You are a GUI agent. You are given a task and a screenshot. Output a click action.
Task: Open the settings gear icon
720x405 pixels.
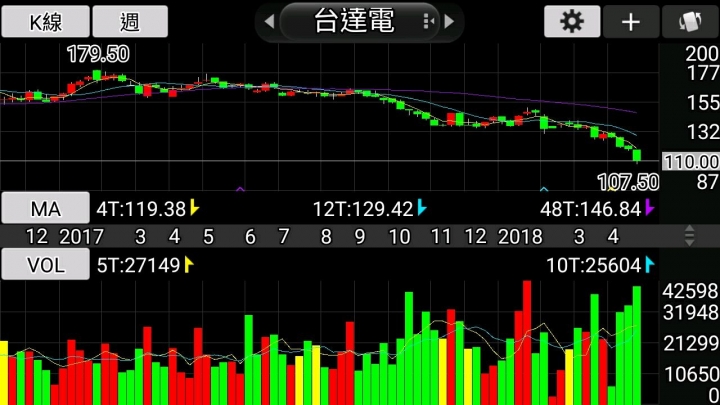572,22
